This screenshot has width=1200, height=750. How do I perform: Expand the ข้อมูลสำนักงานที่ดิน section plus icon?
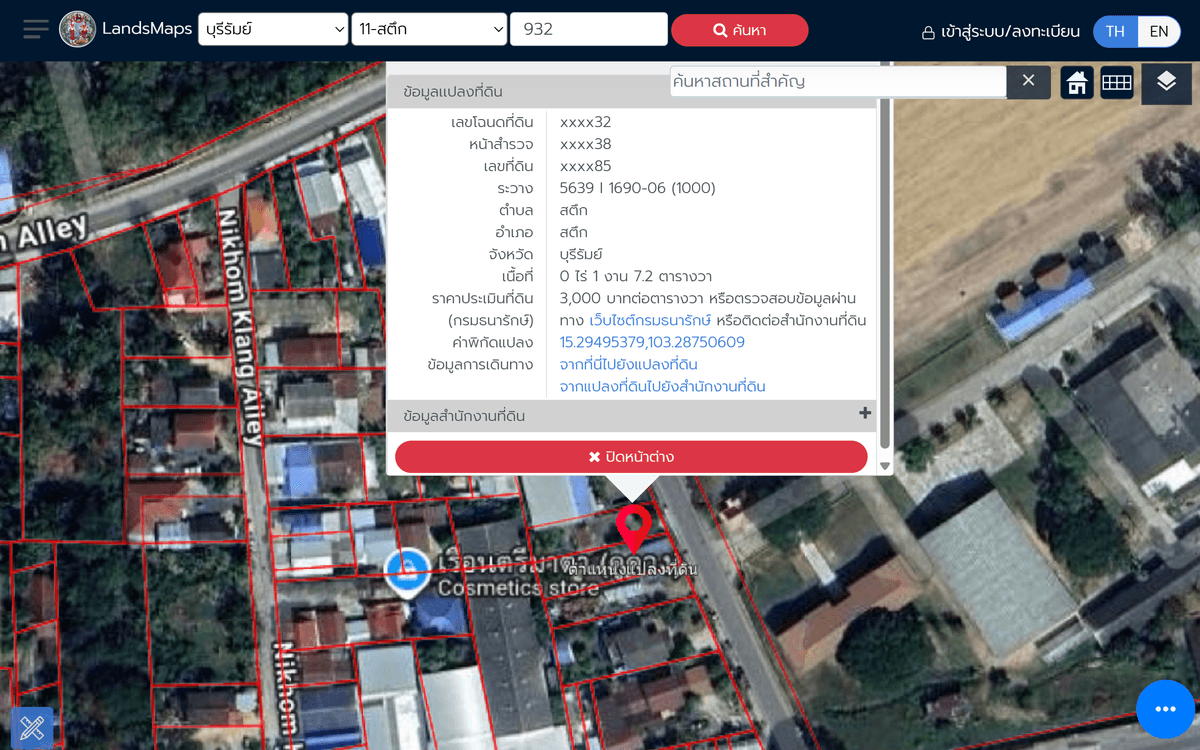(865, 413)
